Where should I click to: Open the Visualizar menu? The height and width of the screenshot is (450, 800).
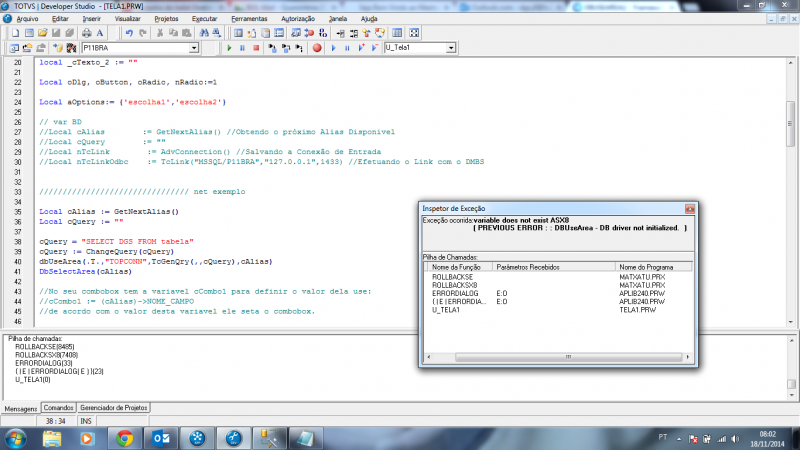point(128,19)
